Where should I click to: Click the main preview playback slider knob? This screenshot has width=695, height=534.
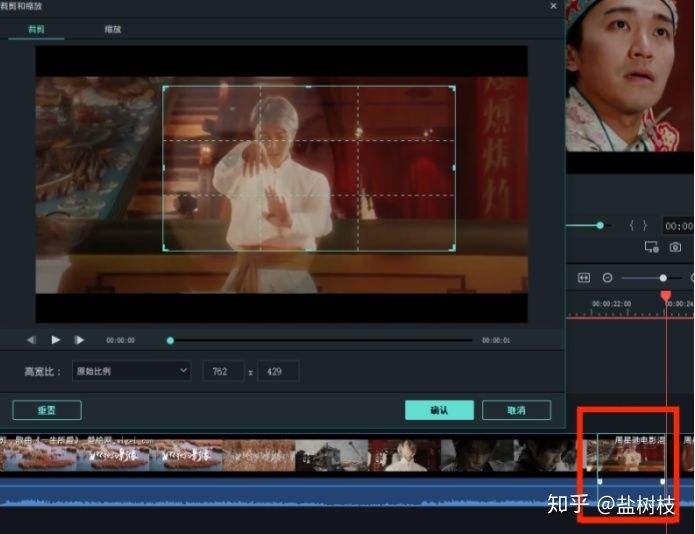click(x=600, y=225)
